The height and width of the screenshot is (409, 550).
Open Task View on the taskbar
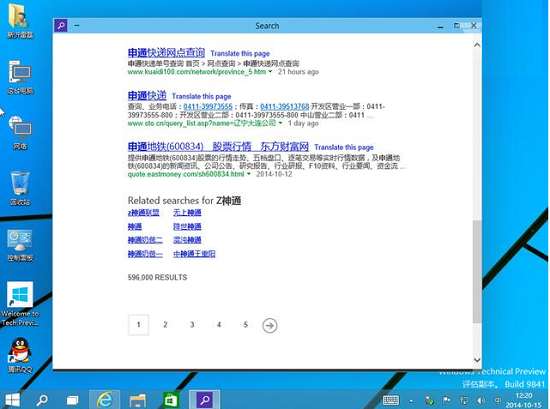73,400
